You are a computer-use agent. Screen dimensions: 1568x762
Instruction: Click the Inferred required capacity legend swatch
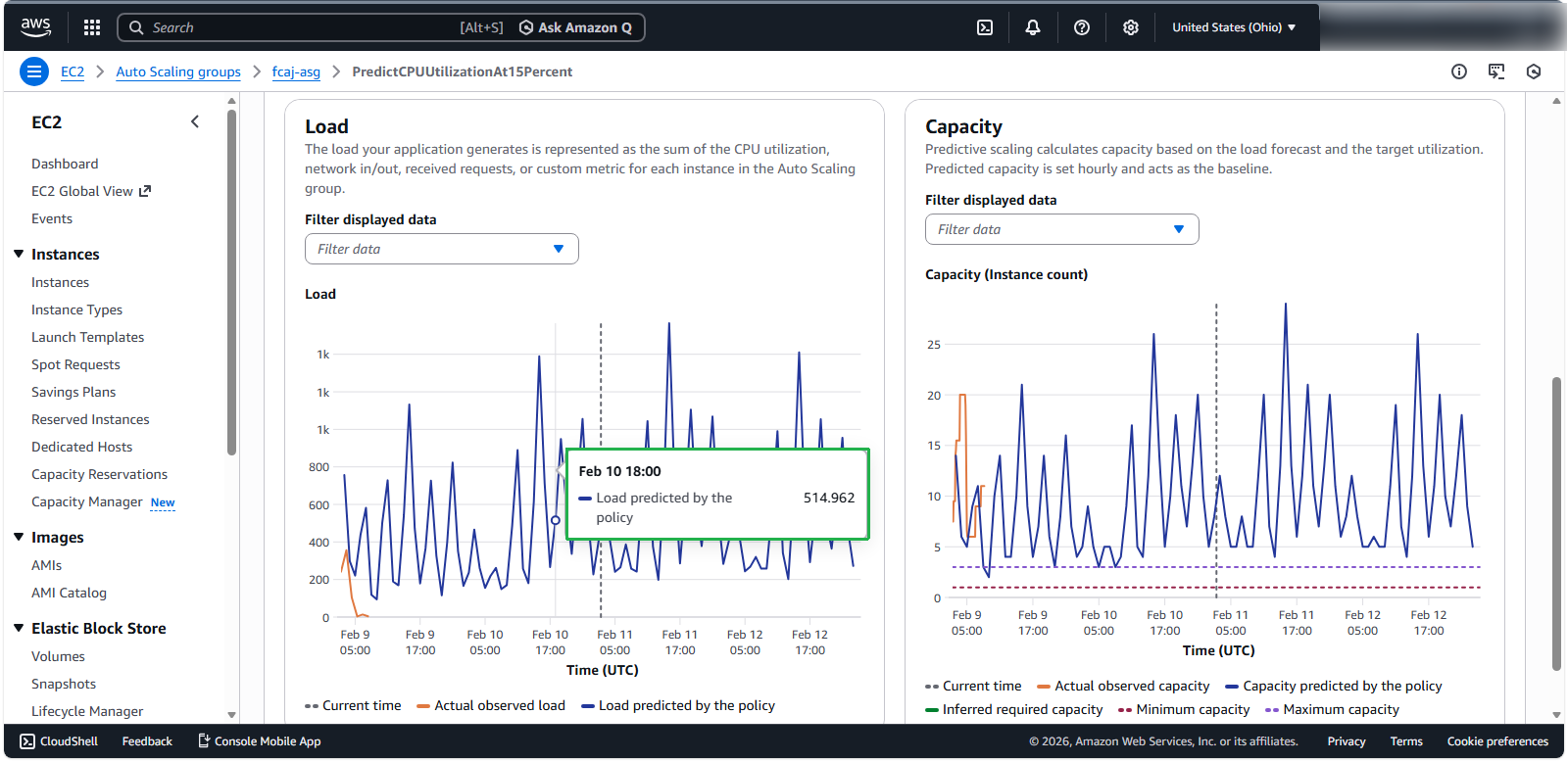[x=932, y=710]
